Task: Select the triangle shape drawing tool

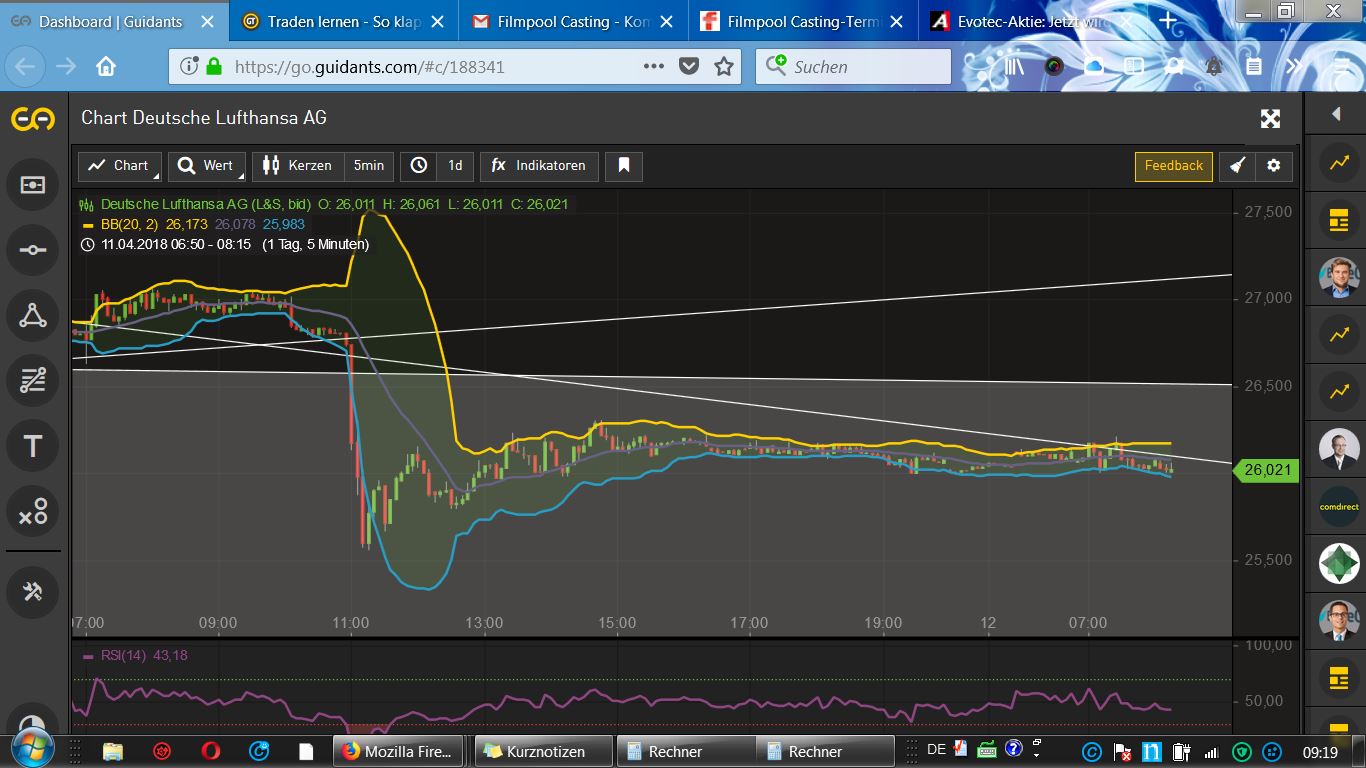Action: 33,316
